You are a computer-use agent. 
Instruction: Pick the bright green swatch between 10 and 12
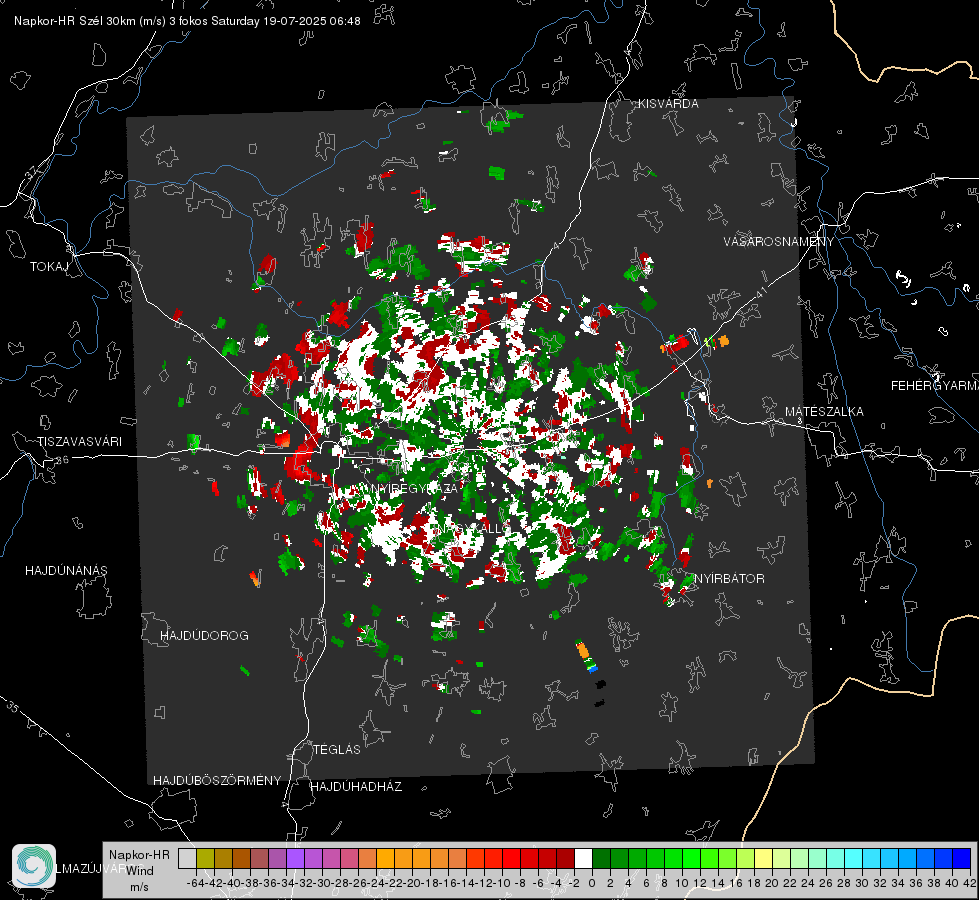point(691,858)
